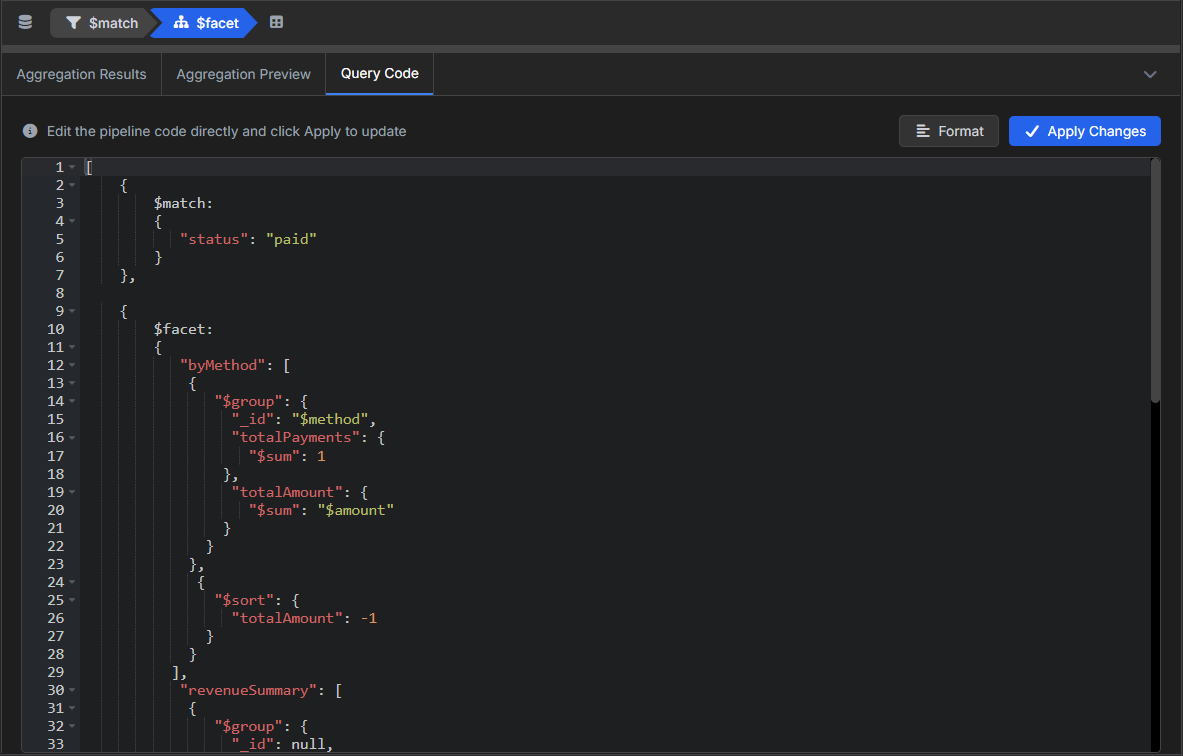The width and height of the screenshot is (1183, 756).
Task: Open the Aggregation Results tab
Action: 81,74
